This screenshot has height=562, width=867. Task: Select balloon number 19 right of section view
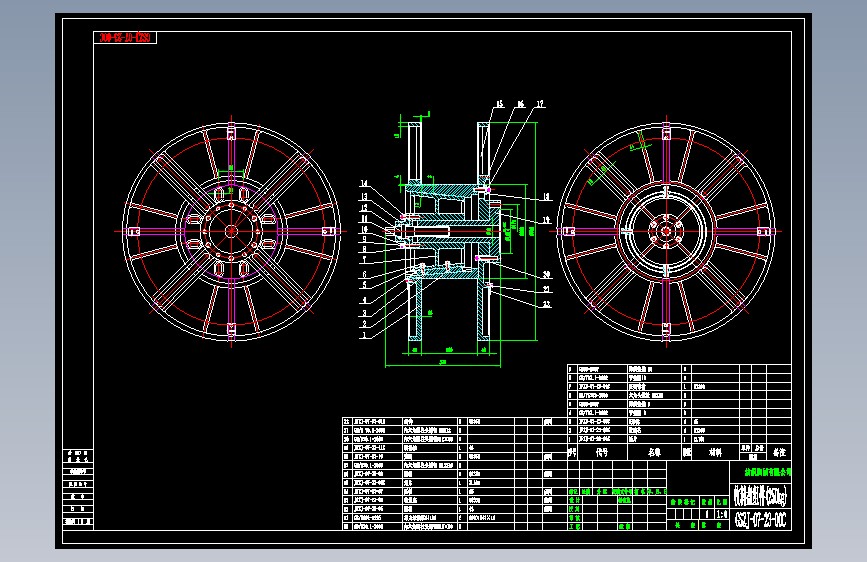546,220
